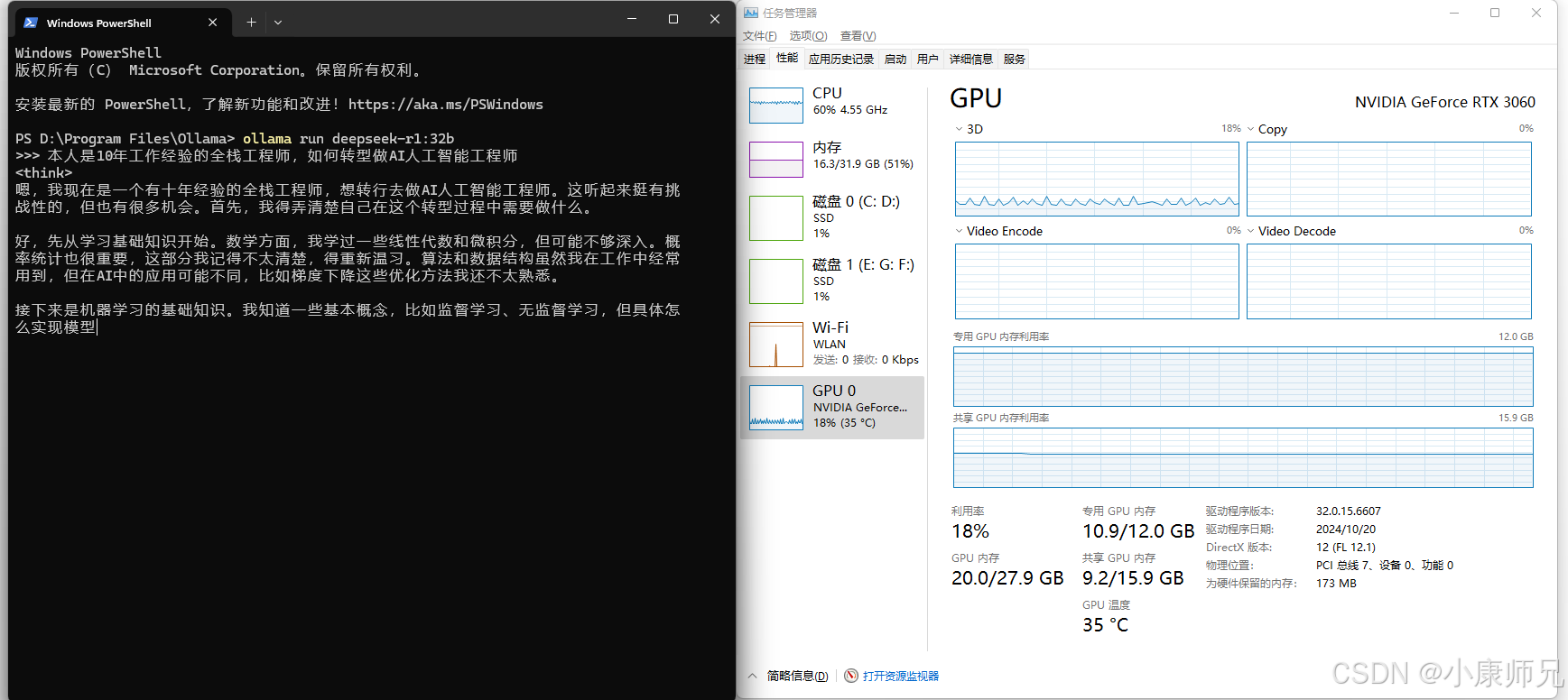The image size is (1568, 700).
Task: Select the CPU mini graph thumbnail
Action: pyautogui.click(x=775, y=106)
